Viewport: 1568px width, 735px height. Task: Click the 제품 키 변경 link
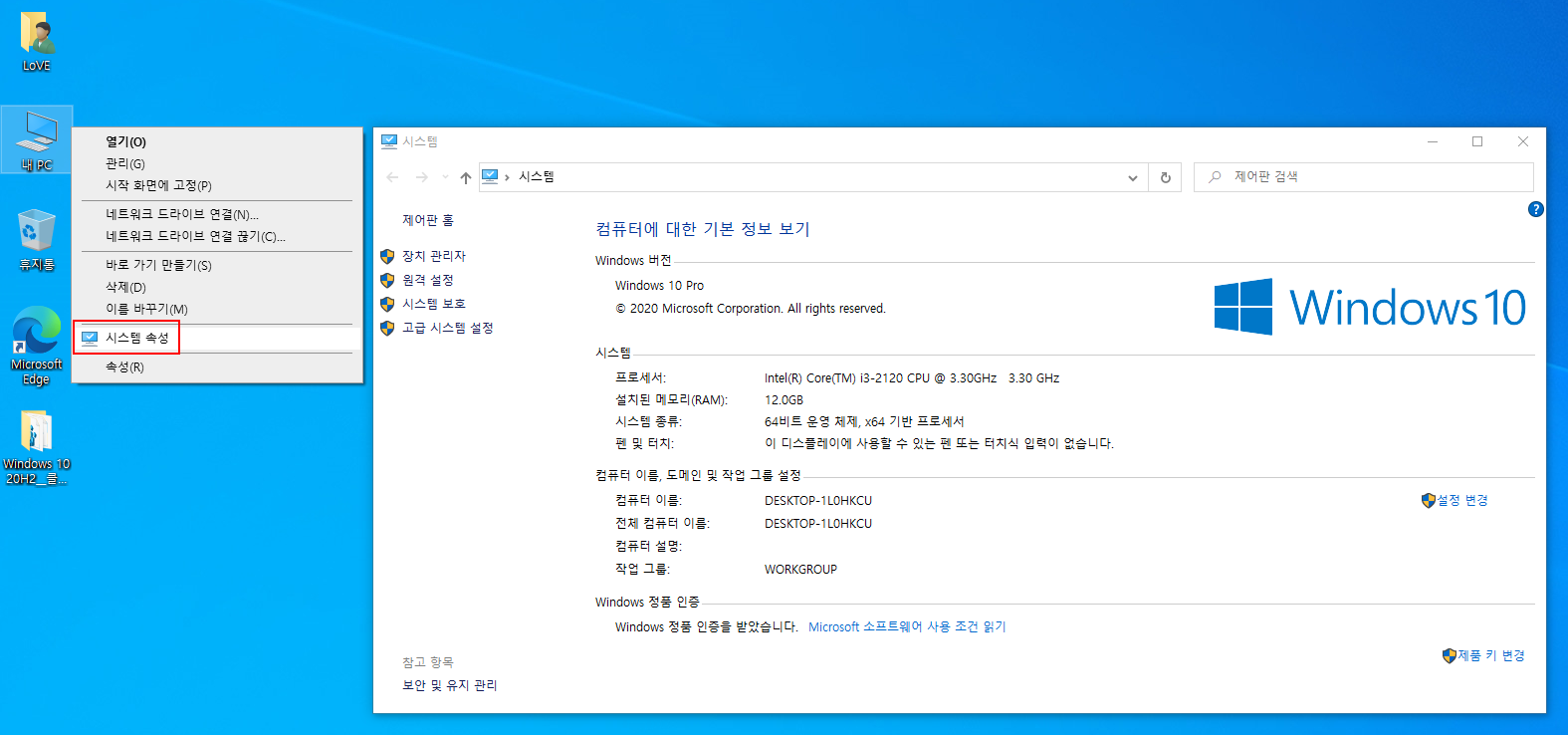(x=1491, y=655)
